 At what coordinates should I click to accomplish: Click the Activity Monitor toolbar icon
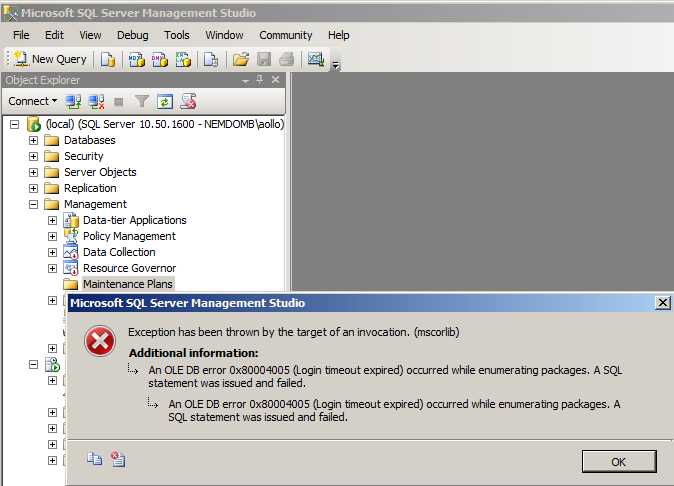tap(316, 59)
